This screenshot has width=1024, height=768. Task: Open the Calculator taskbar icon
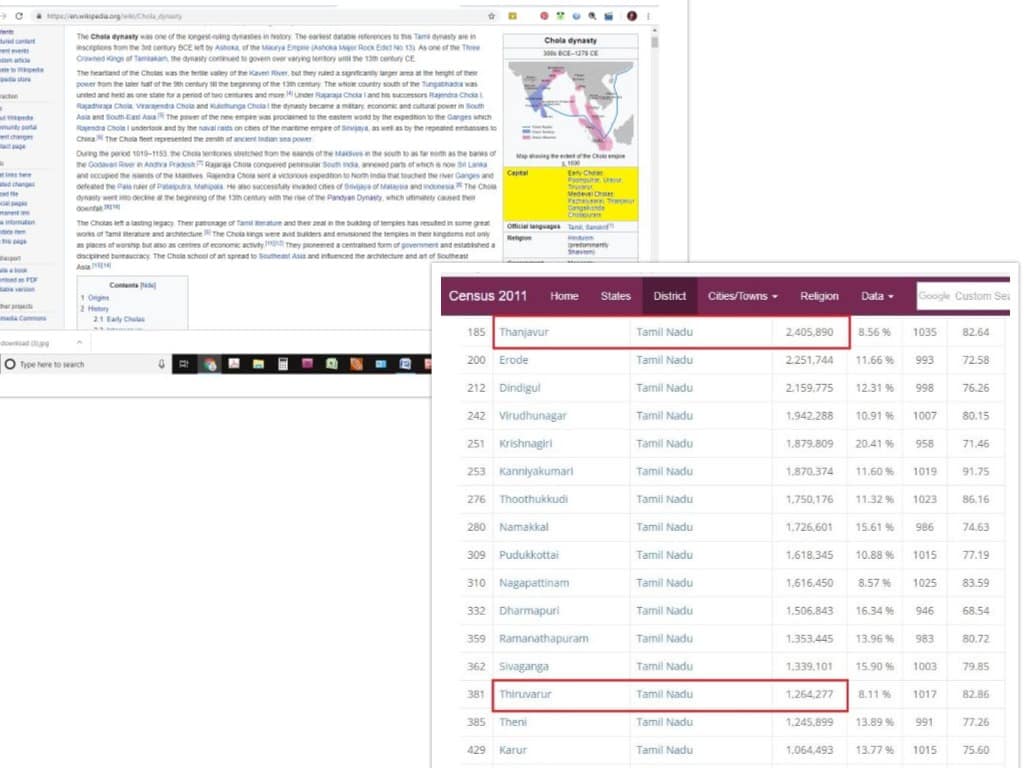283,364
